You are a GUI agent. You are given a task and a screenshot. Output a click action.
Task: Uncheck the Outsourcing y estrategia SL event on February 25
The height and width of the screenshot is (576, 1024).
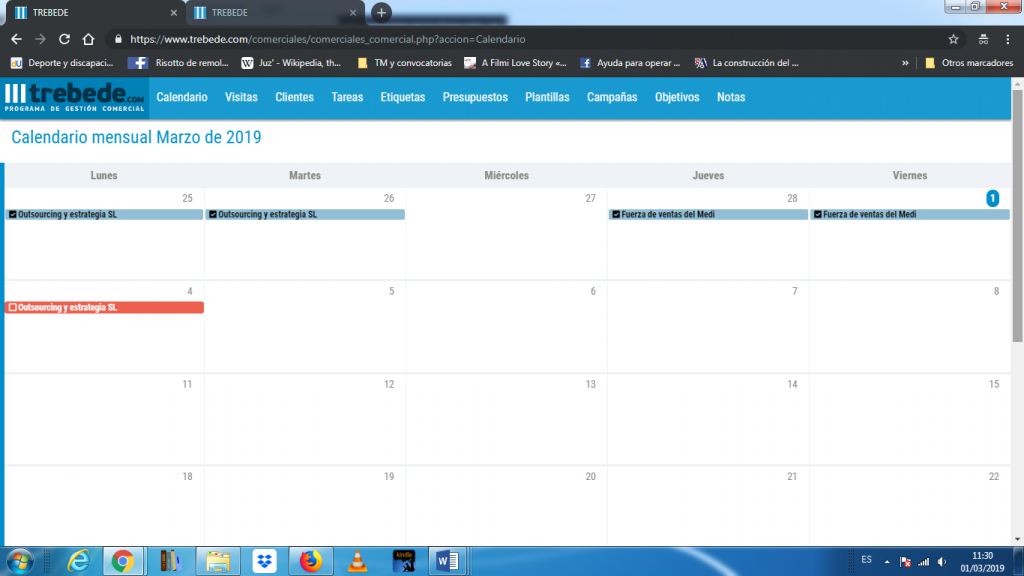tap(12, 213)
